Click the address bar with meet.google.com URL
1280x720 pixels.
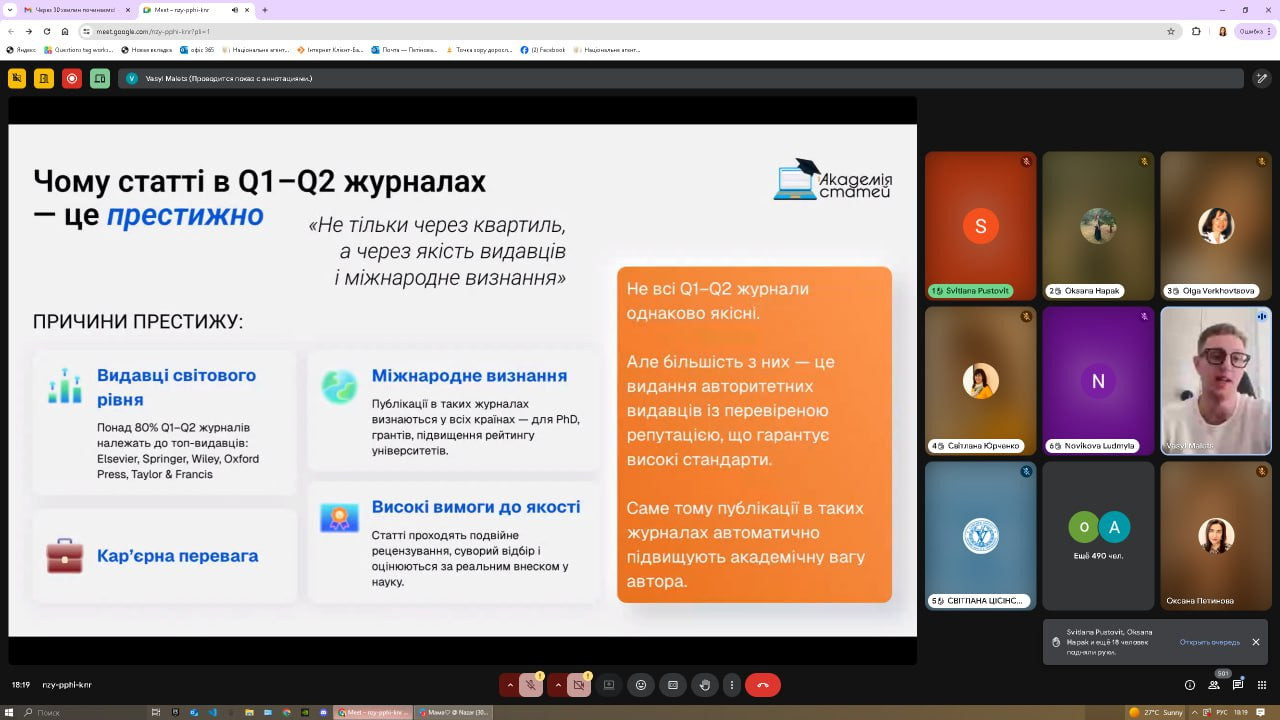[x=630, y=31]
